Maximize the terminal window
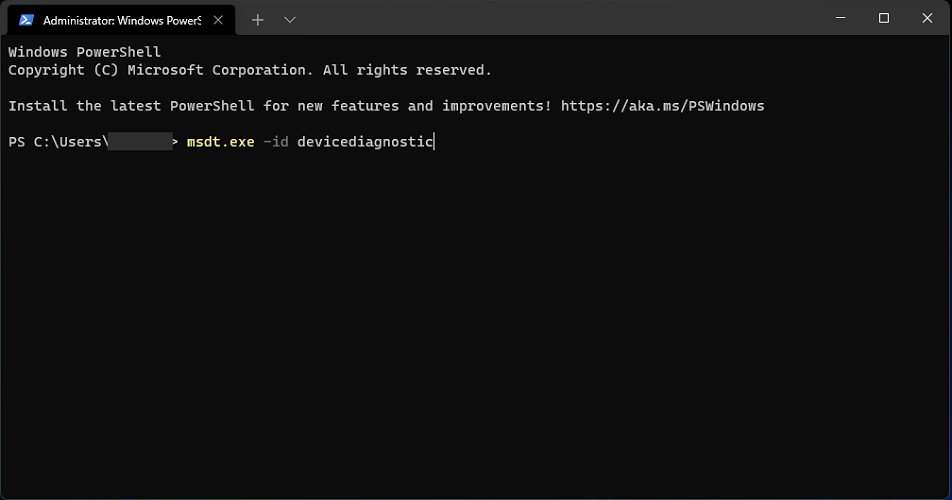The image size is (952, 500). click(884, 18)
